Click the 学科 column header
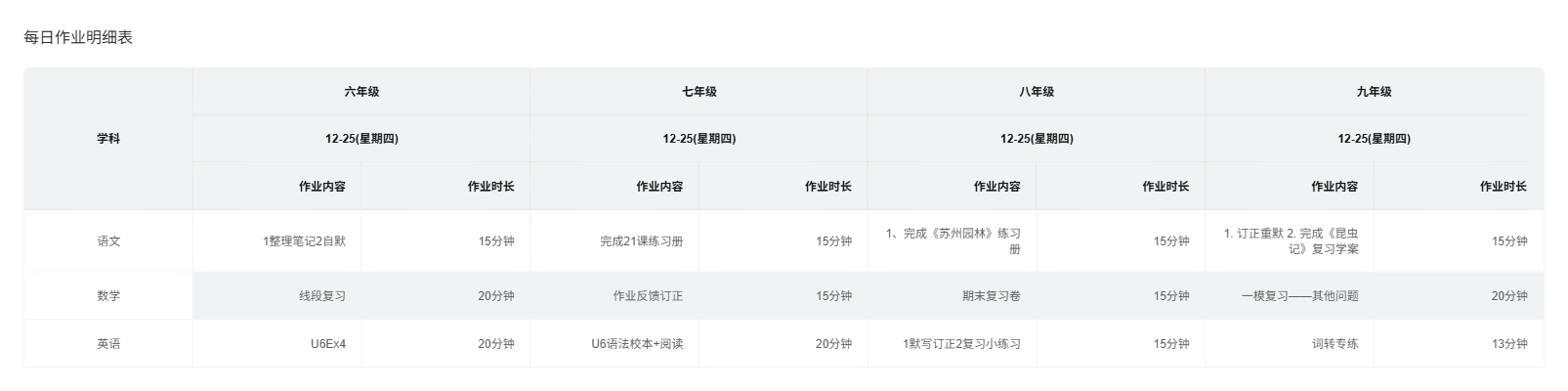 point(108,139)
